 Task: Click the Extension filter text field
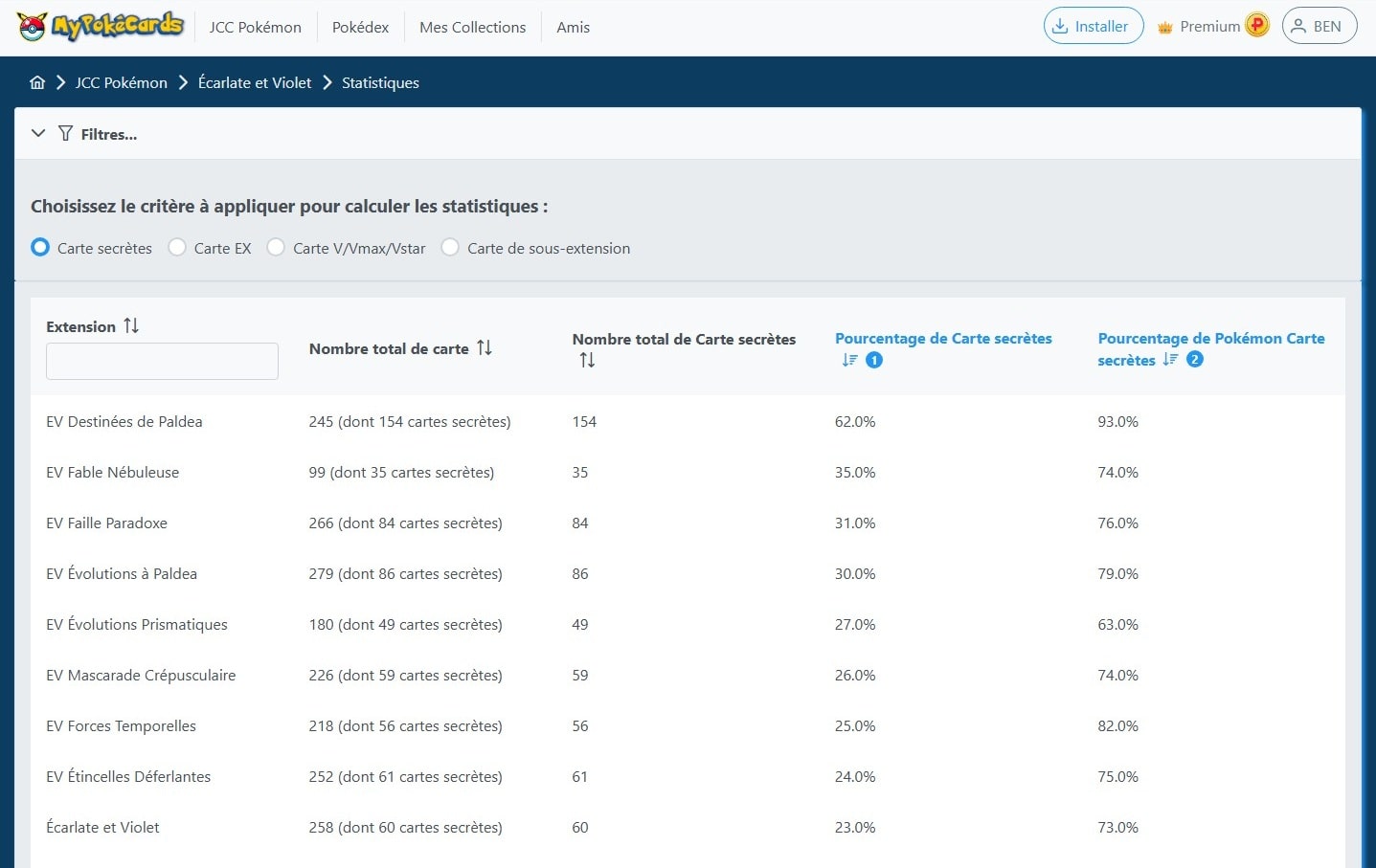point(162,362)
